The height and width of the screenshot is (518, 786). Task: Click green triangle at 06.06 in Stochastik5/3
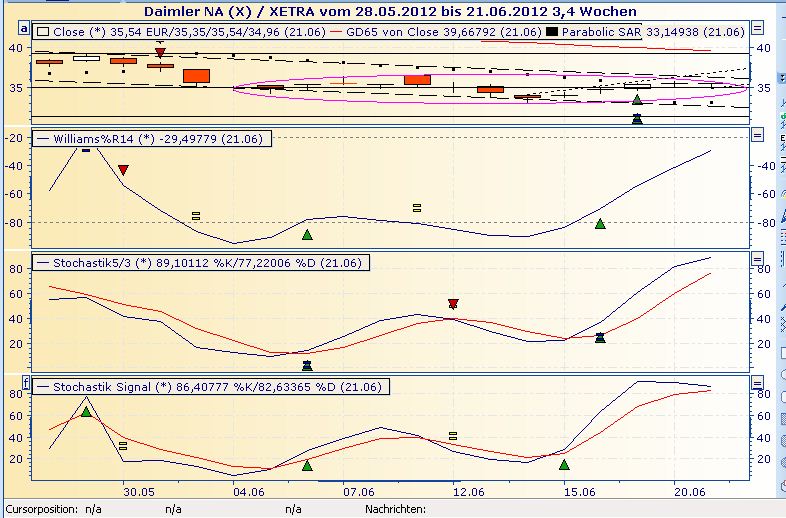[307, 366]
